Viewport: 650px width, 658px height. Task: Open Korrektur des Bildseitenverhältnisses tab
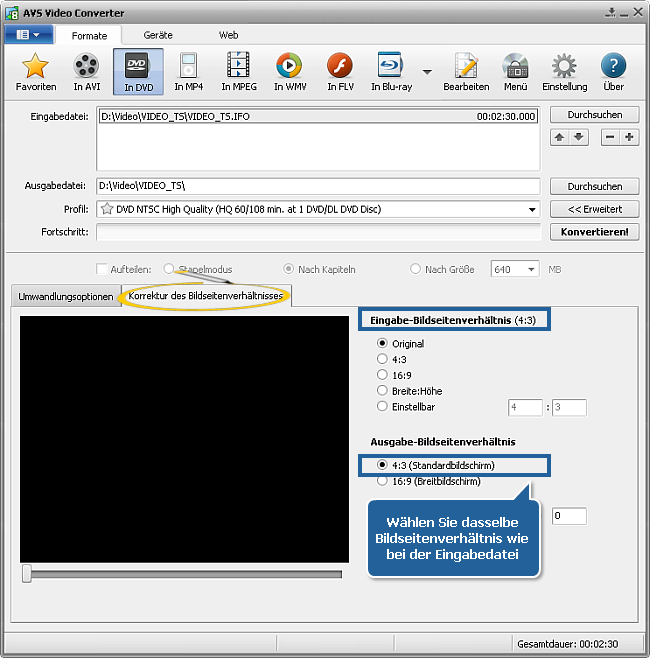click(206, 295)
